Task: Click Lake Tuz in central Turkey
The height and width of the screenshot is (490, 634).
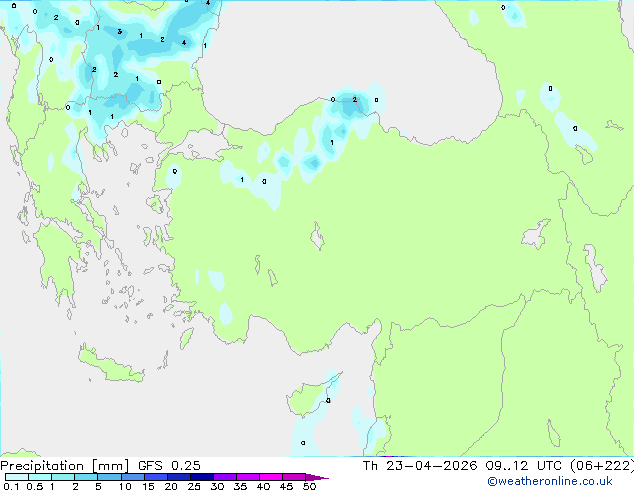Action: [318, 237]
